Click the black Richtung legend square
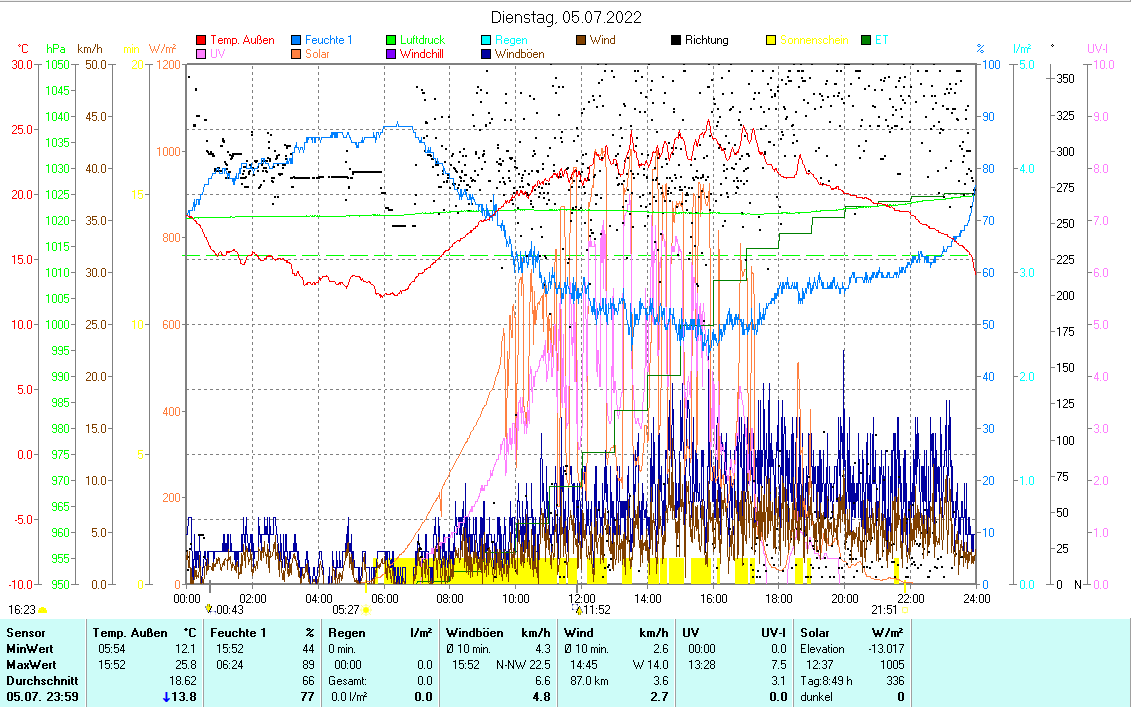 point(676,40)
